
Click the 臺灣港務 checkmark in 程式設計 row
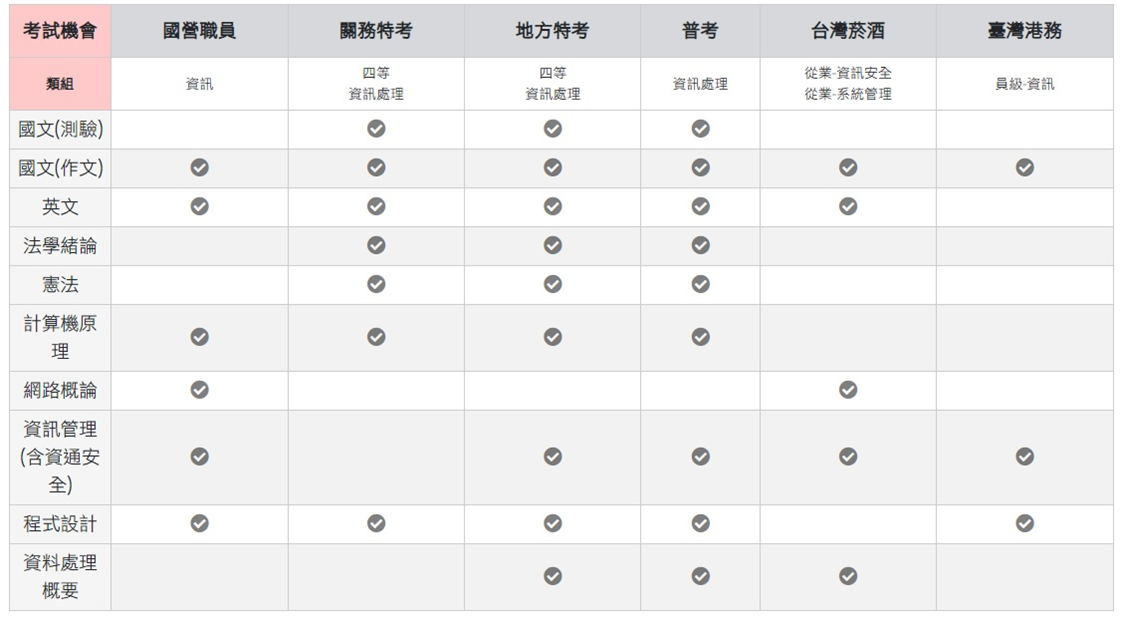pos(1024,524)
